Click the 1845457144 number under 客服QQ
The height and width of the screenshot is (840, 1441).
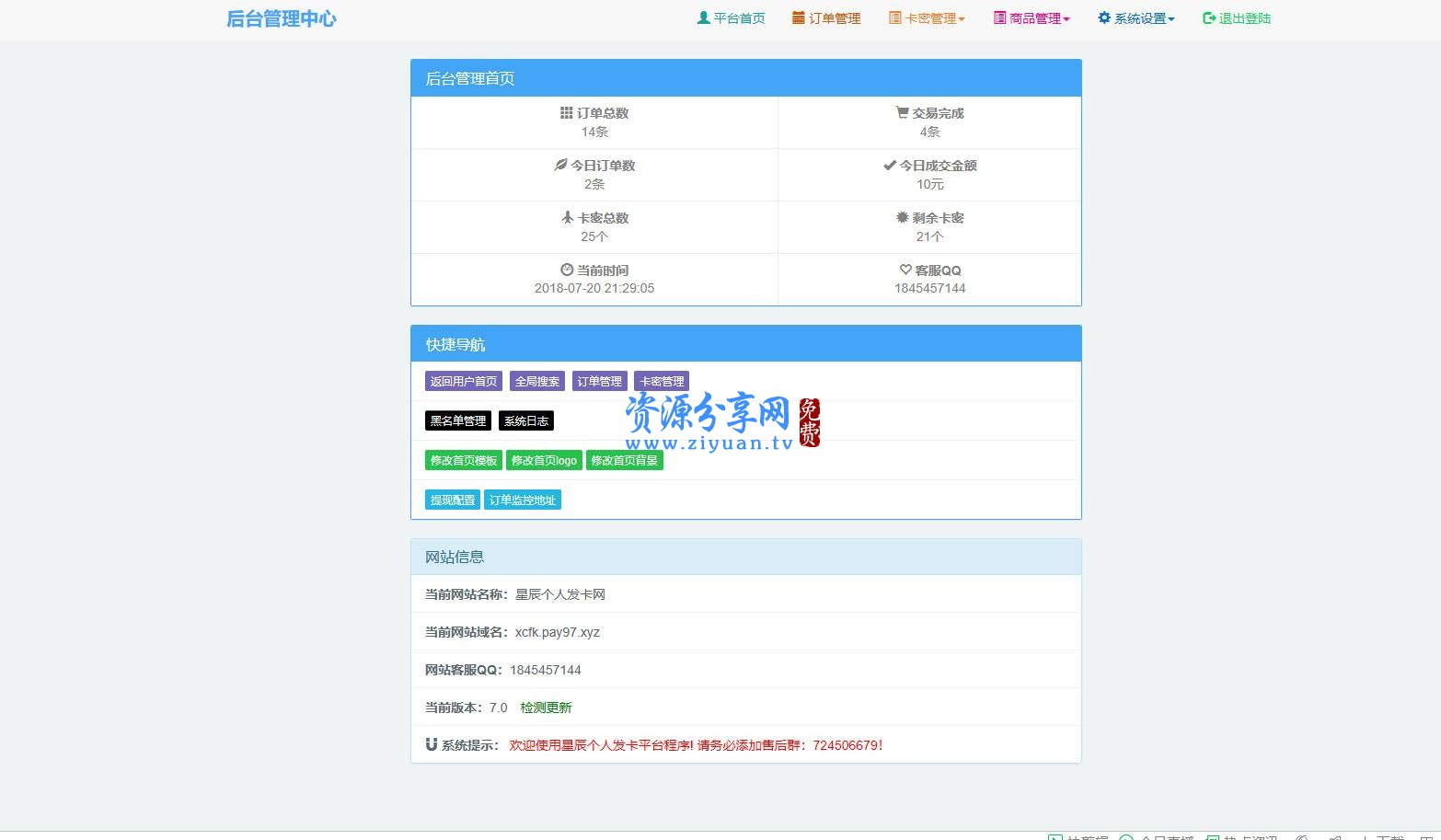(x=930, y=288)
